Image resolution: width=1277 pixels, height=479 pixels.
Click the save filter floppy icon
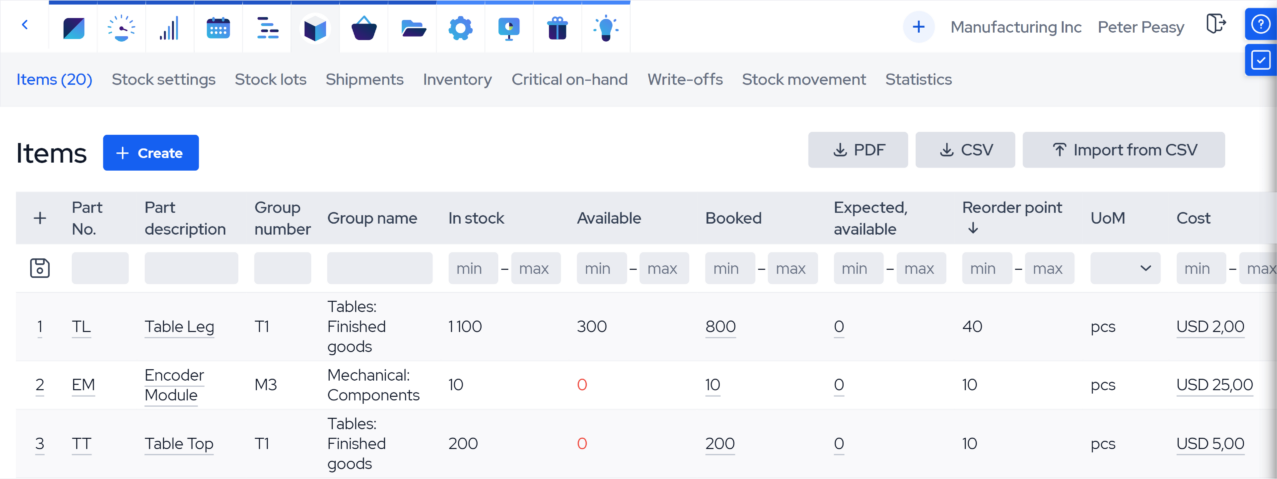40,268
